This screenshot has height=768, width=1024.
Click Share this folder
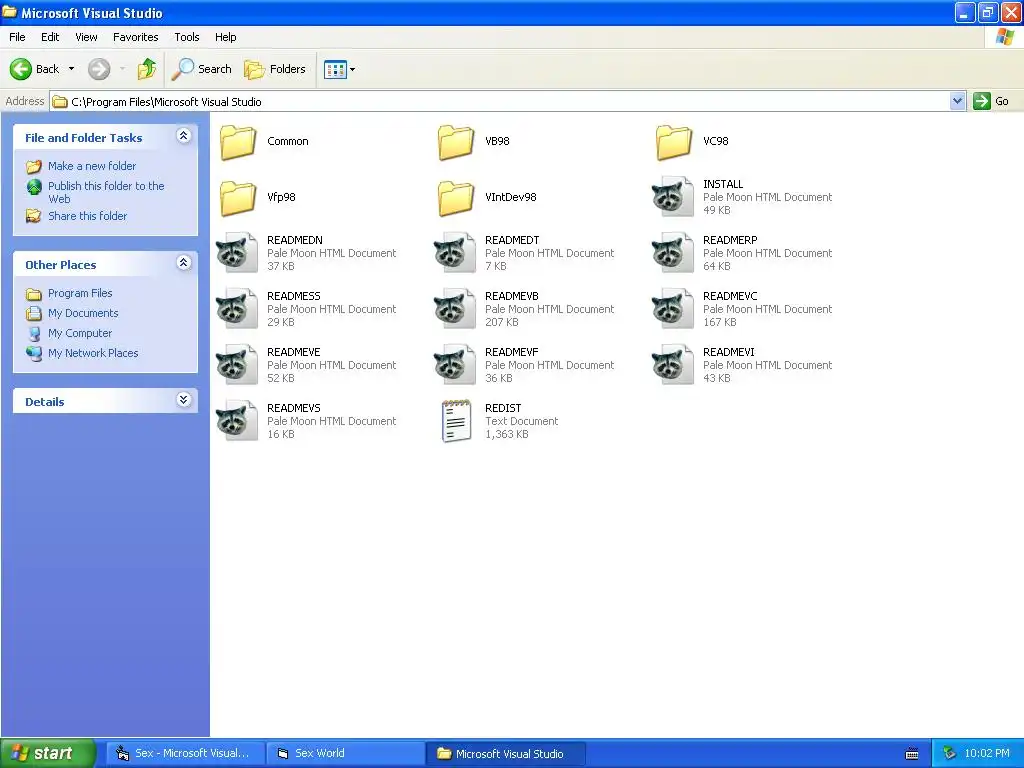[88, 216]
